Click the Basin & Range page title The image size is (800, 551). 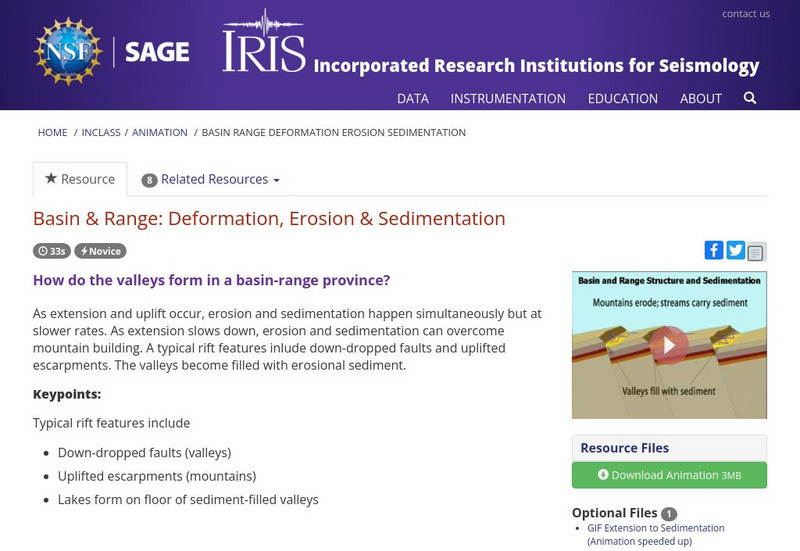(269, 218)
